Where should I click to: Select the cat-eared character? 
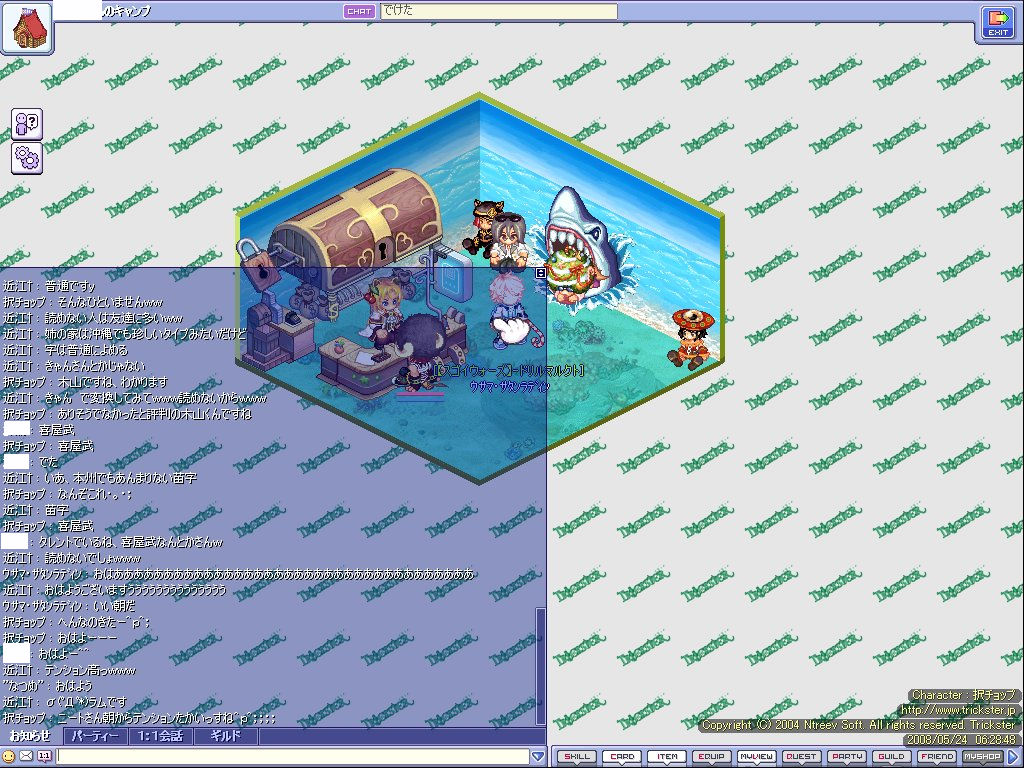coord(482,225)
